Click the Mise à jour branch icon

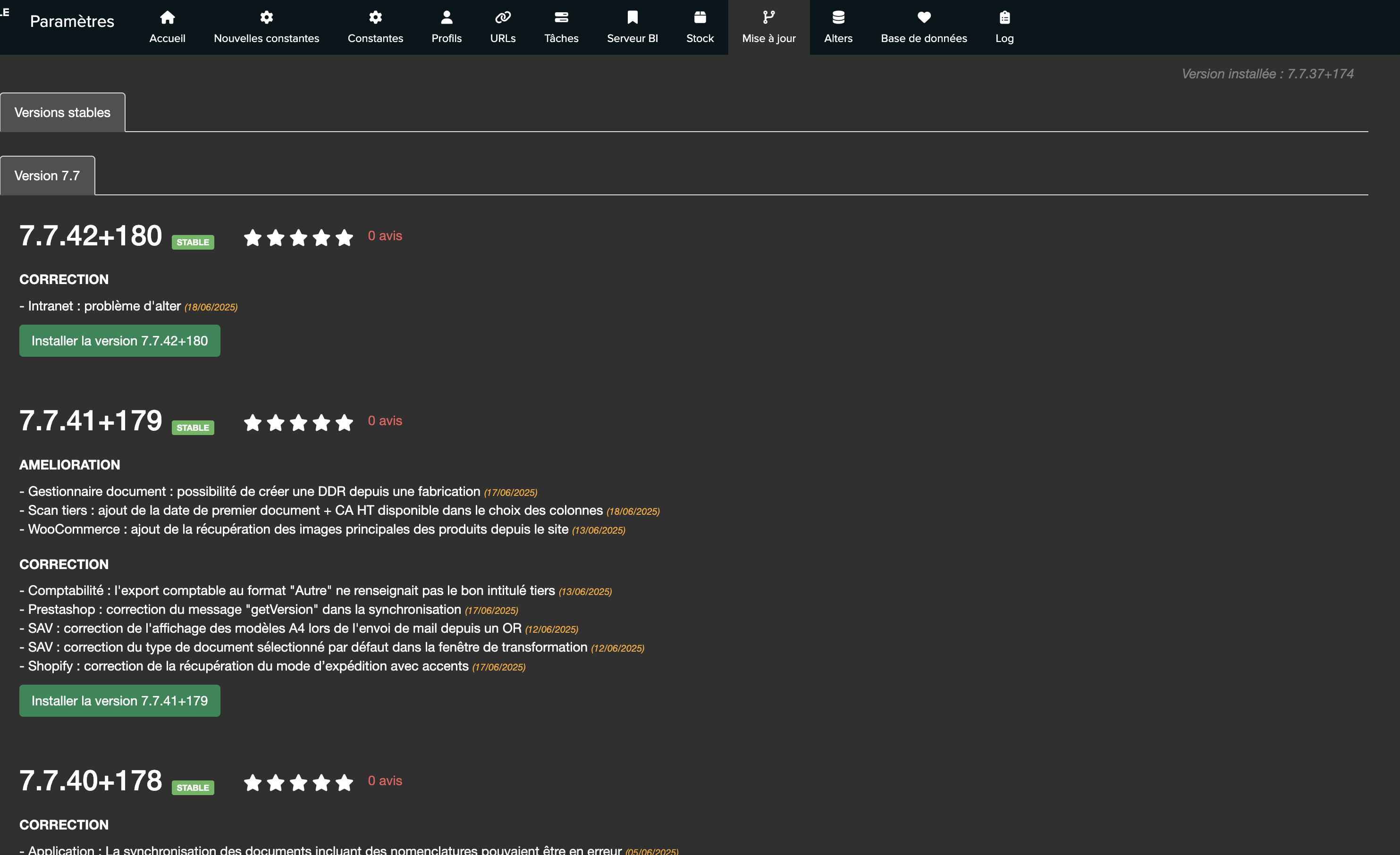click(x=769, y=17)
